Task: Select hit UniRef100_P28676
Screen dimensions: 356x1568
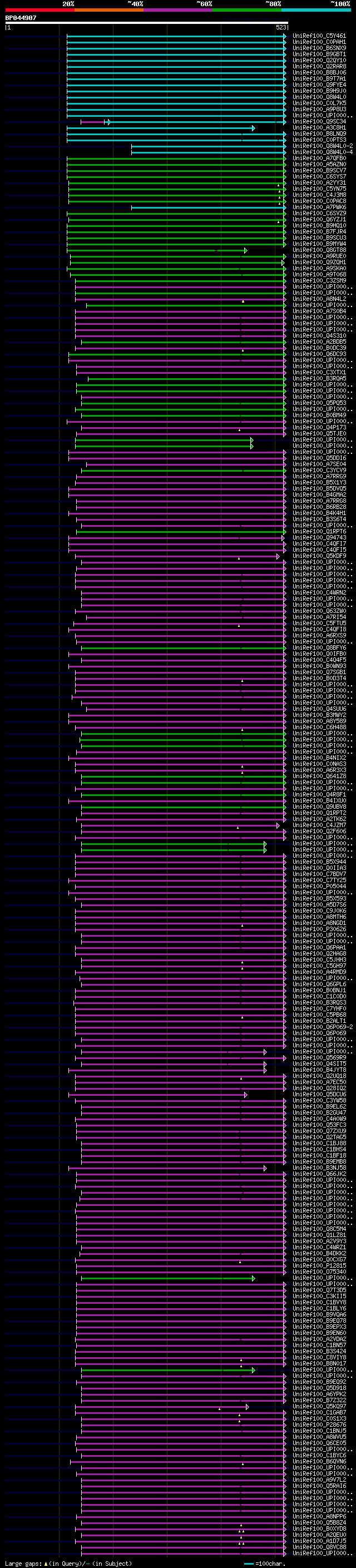Action: click(319, 1425)
